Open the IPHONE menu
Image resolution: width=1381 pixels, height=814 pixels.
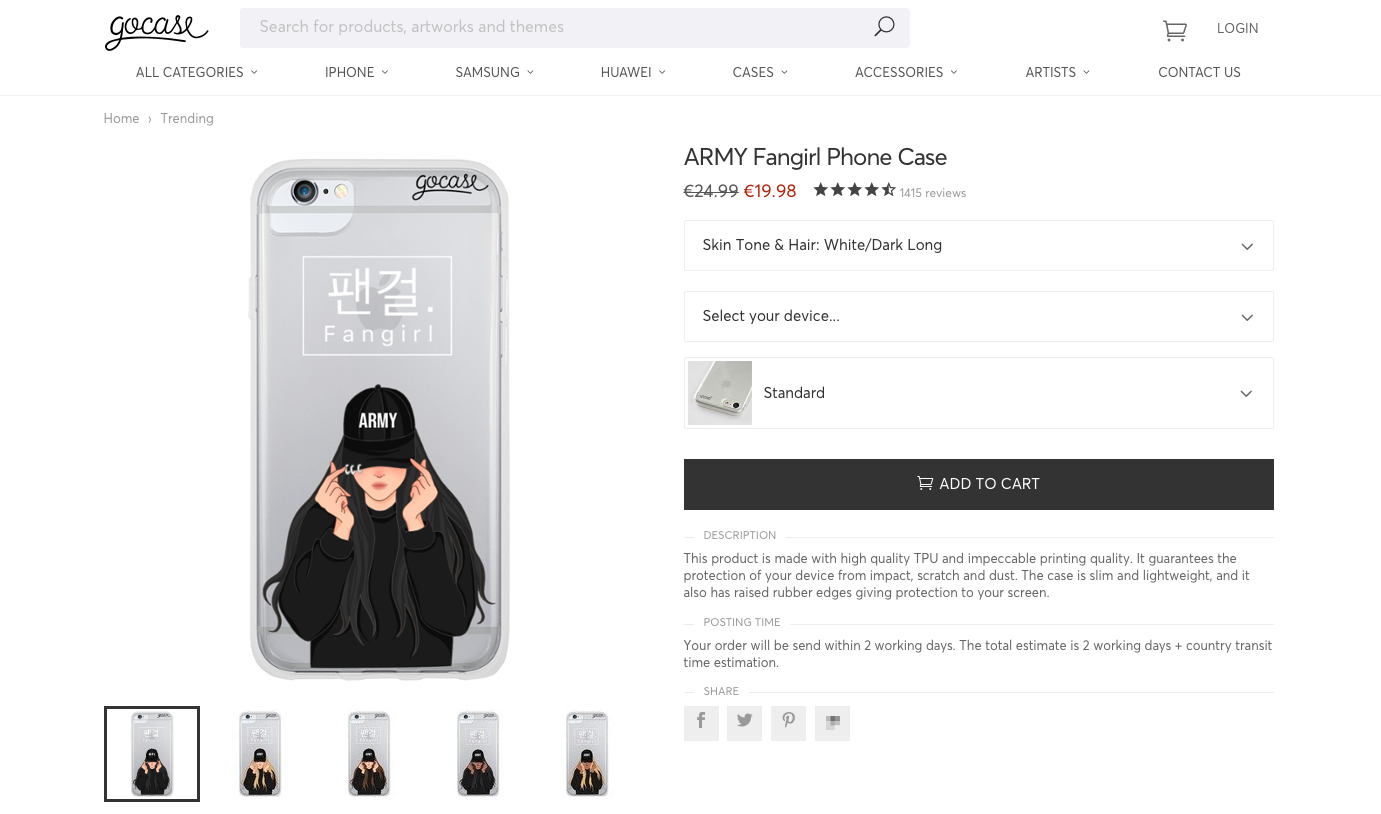(357, 72)
